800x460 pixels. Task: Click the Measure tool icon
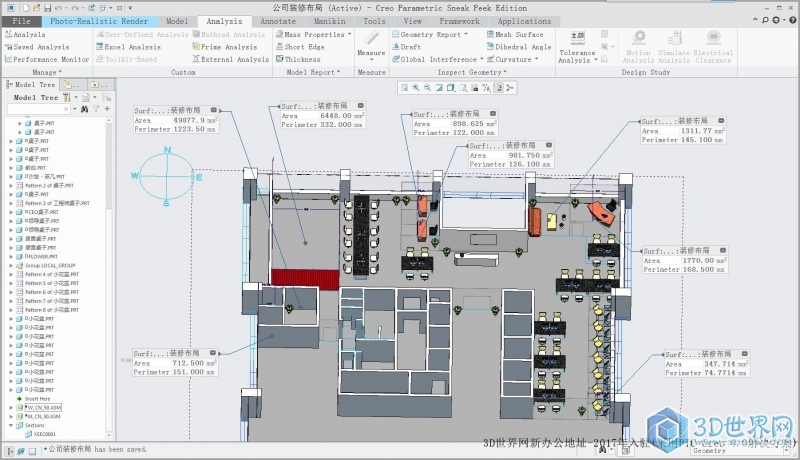coord(371,39)
